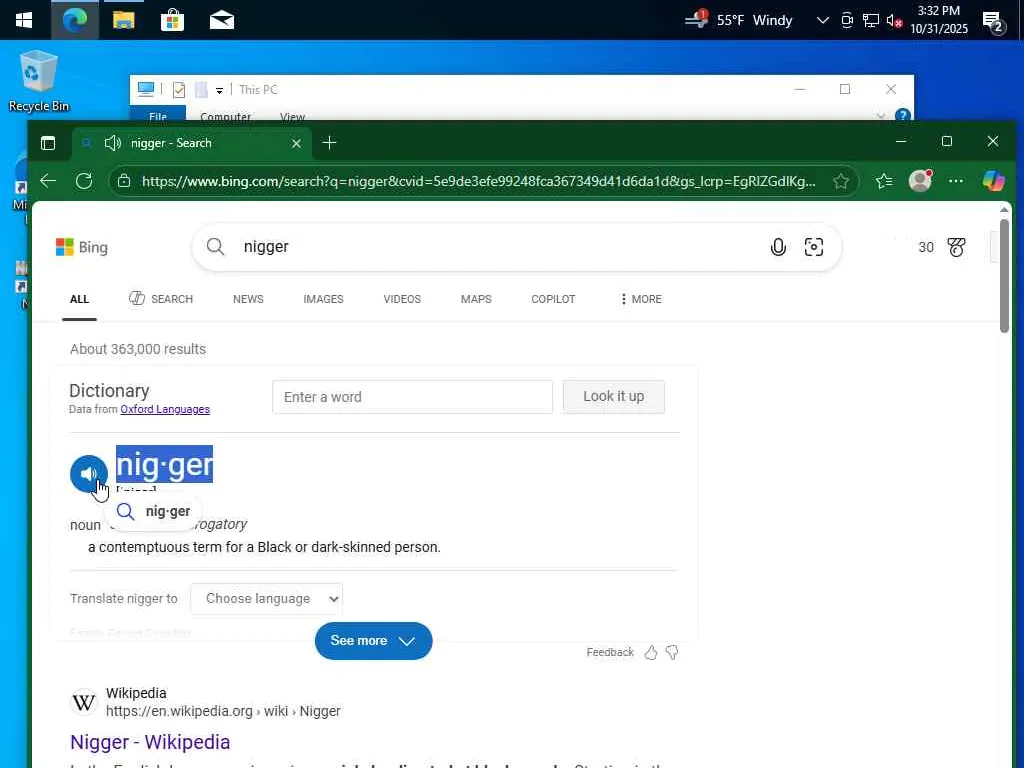Open the 55°F Windy weather widget

[739, 20]
